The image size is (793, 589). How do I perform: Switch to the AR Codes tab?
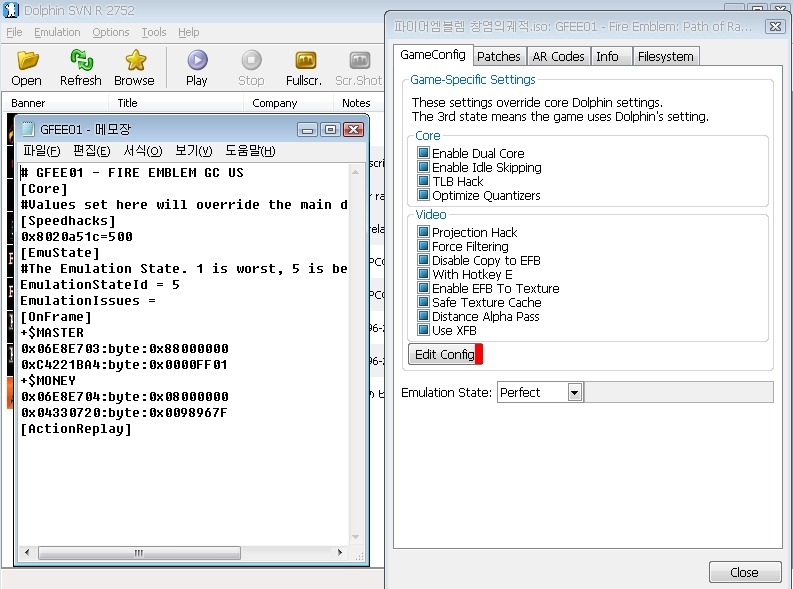pyautogui.click(x=560, y=57)
